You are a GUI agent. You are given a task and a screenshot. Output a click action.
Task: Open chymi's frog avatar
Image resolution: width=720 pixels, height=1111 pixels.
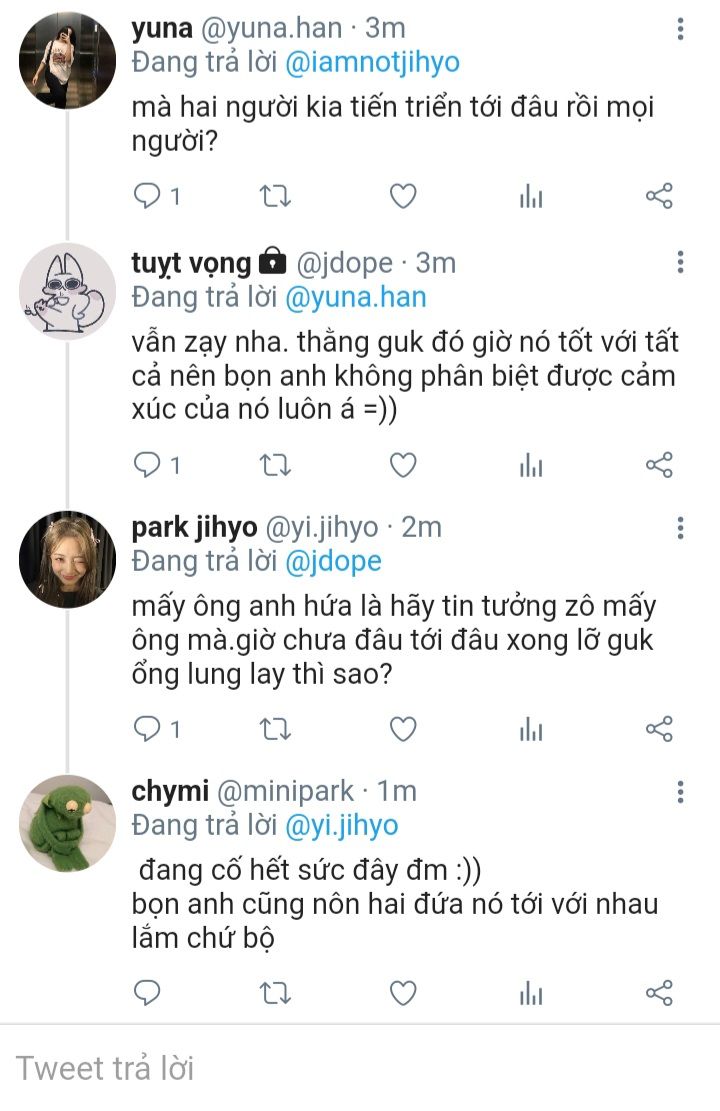tap(67, 824)
